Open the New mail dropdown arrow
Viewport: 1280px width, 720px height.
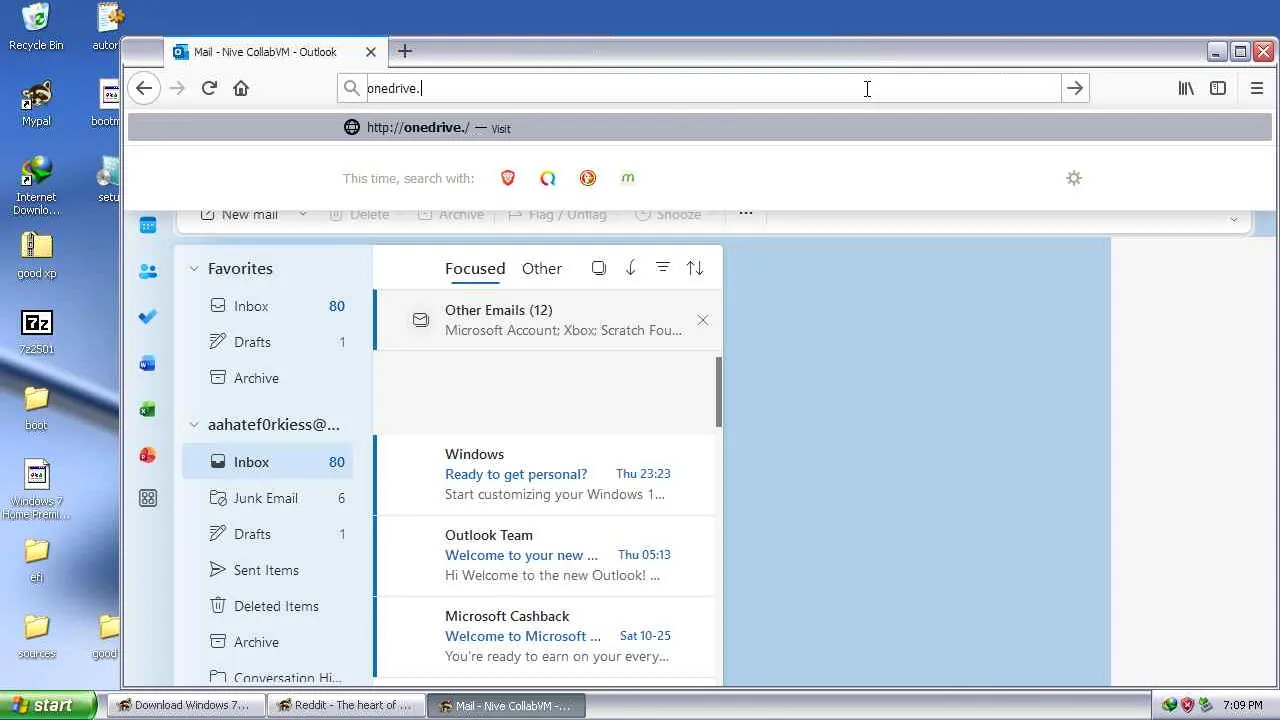pos(302,214)
